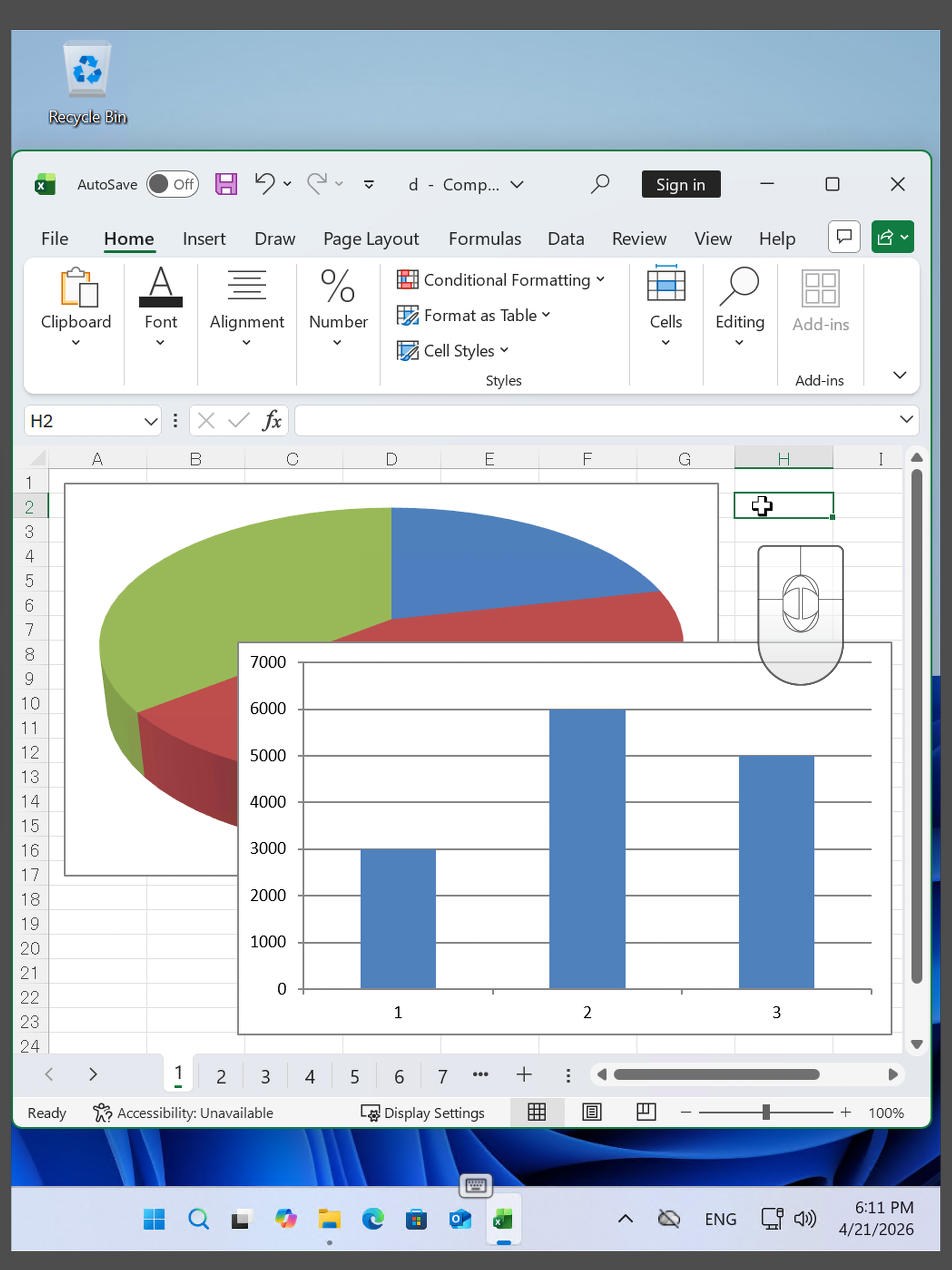Save the workbook with the floppy icon
952x1270 pixels.
point(225,184)
